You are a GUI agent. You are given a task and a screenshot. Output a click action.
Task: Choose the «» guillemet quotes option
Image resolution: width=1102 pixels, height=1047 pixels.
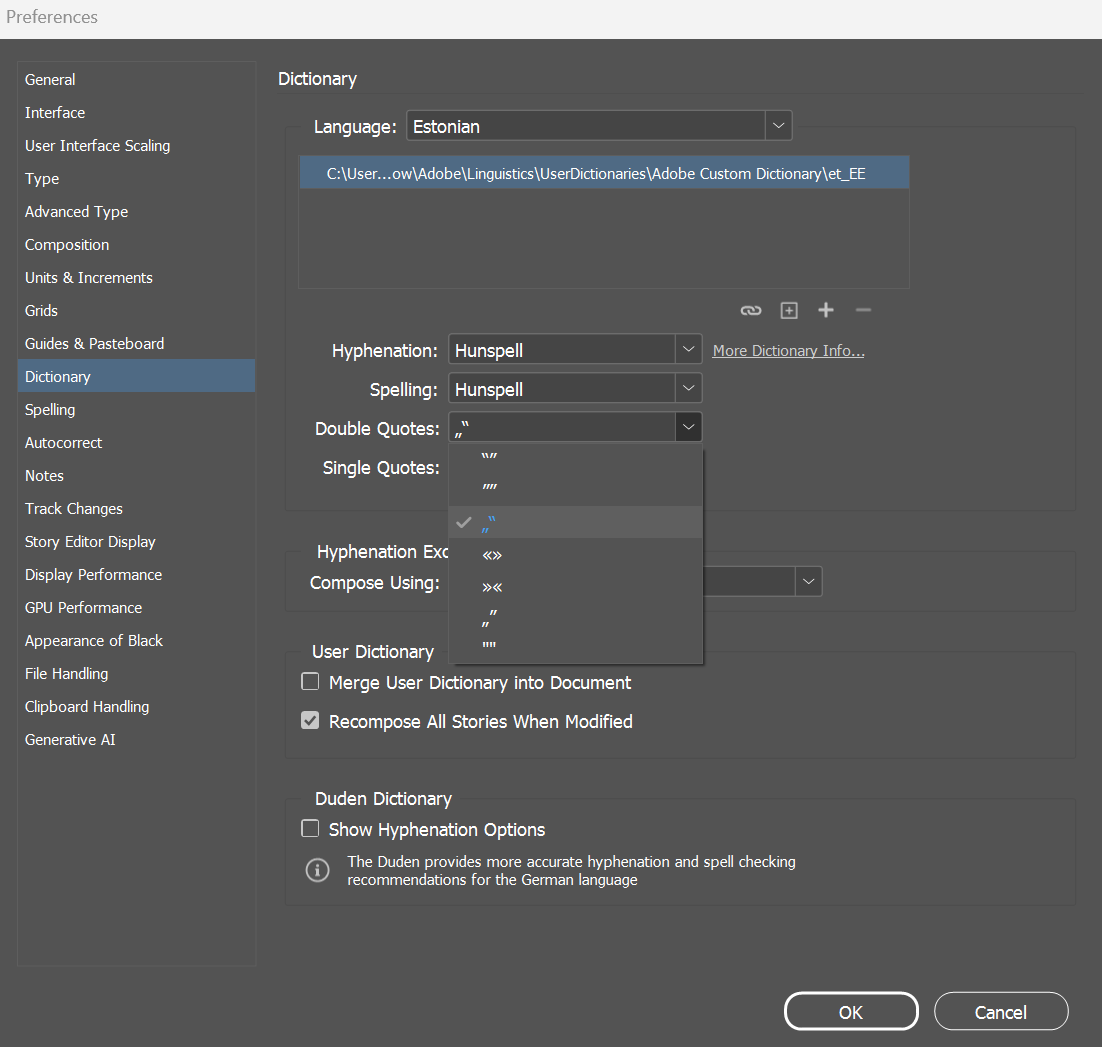coord(576,555)
